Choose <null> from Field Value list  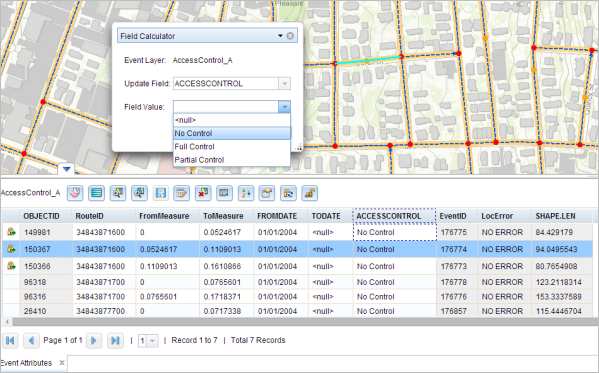(232, 120)
